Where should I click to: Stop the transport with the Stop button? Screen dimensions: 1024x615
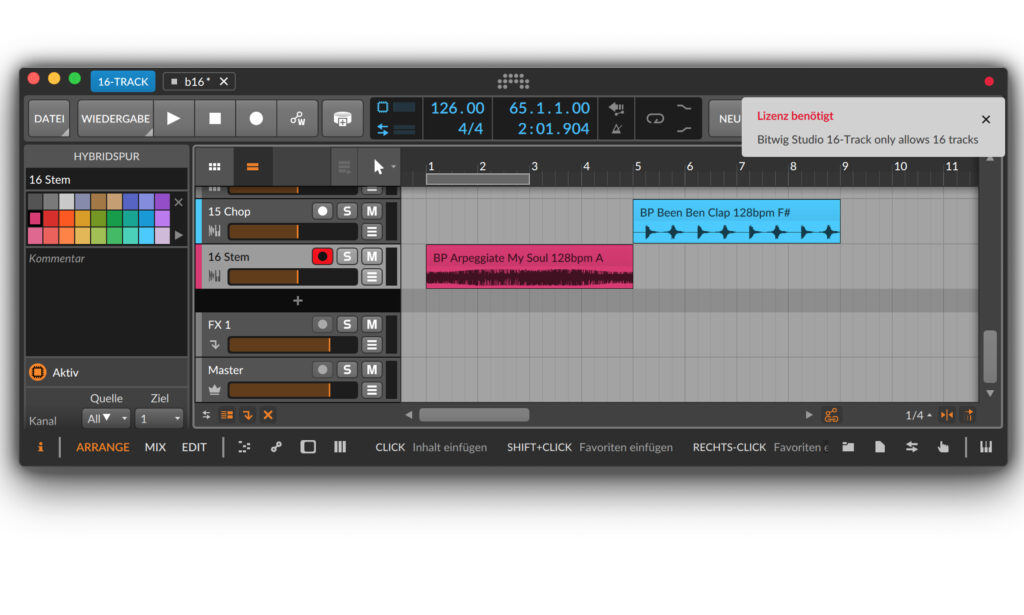coord(215,118)
